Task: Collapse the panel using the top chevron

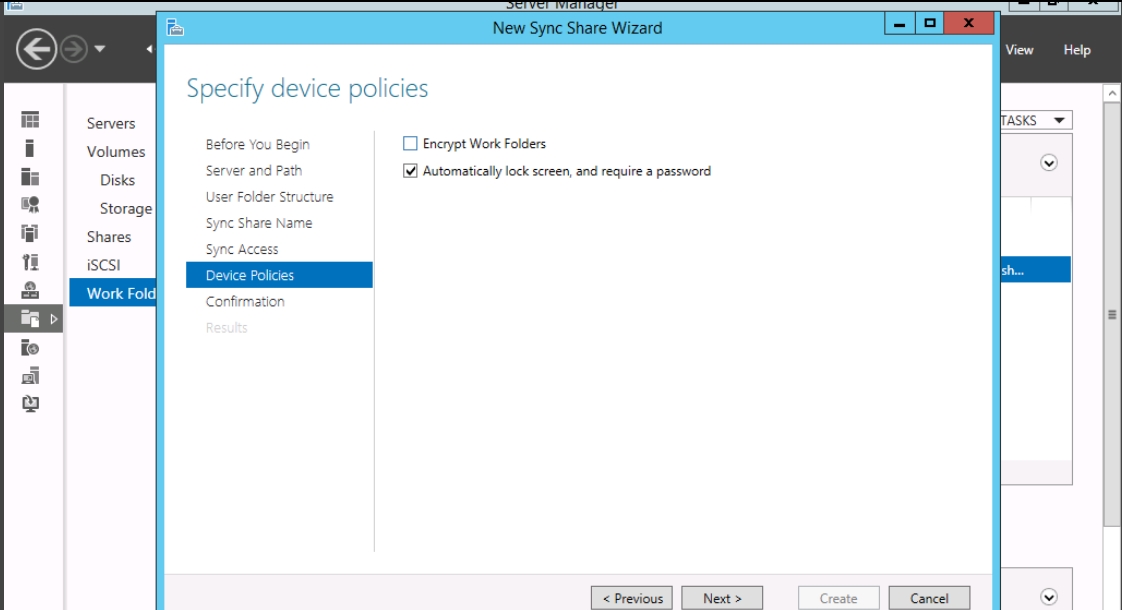Action: [x=1049, y=163]
